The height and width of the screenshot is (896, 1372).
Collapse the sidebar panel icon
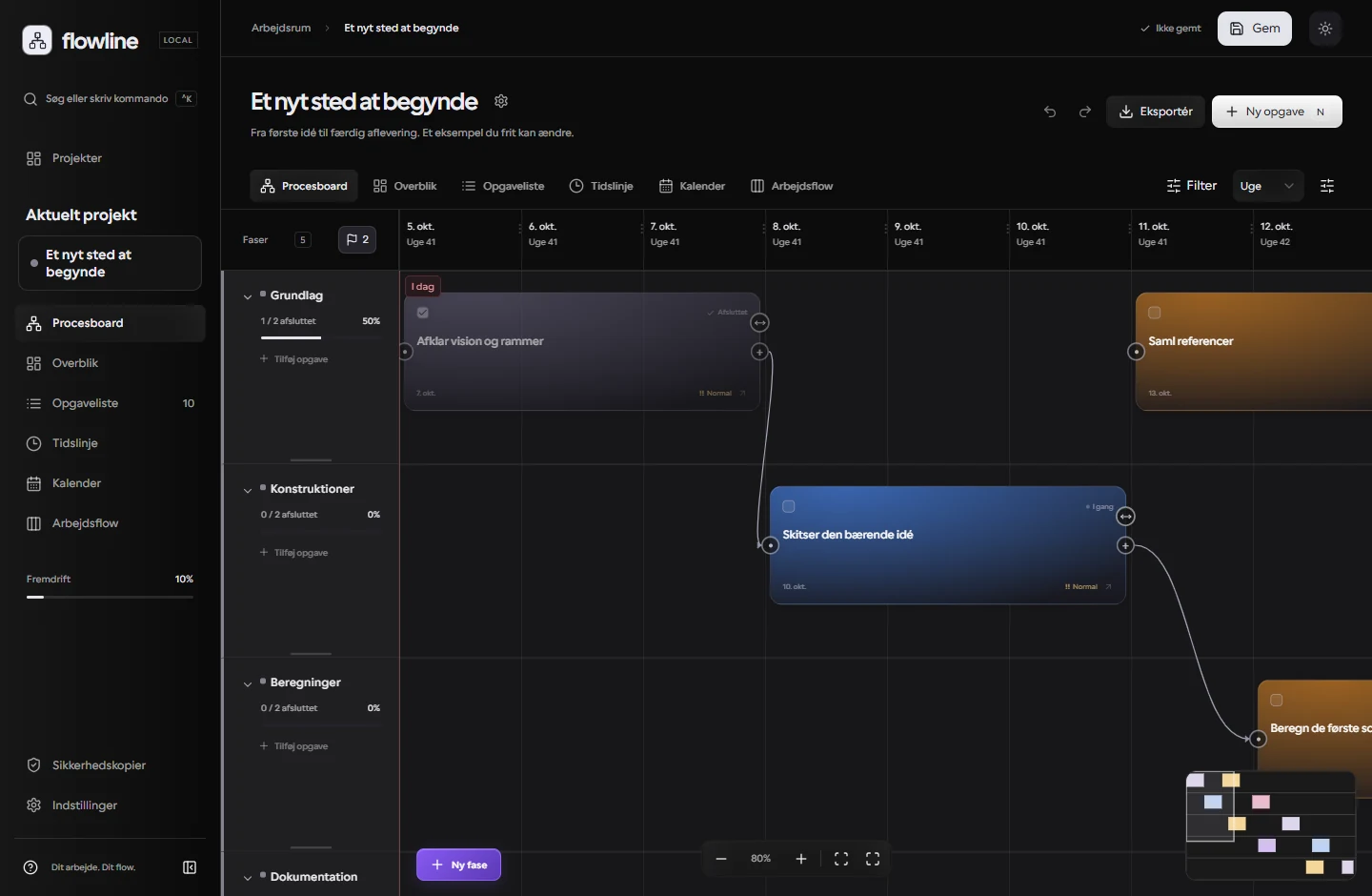190,867
